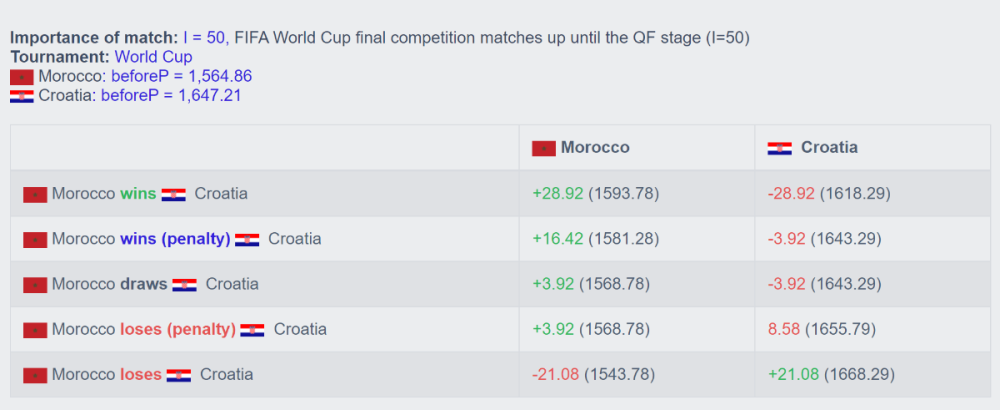Click the +21.08 (1668.29) Croatia cell
This screenshot has height=410, width=1000.
(x=832, y=374)
